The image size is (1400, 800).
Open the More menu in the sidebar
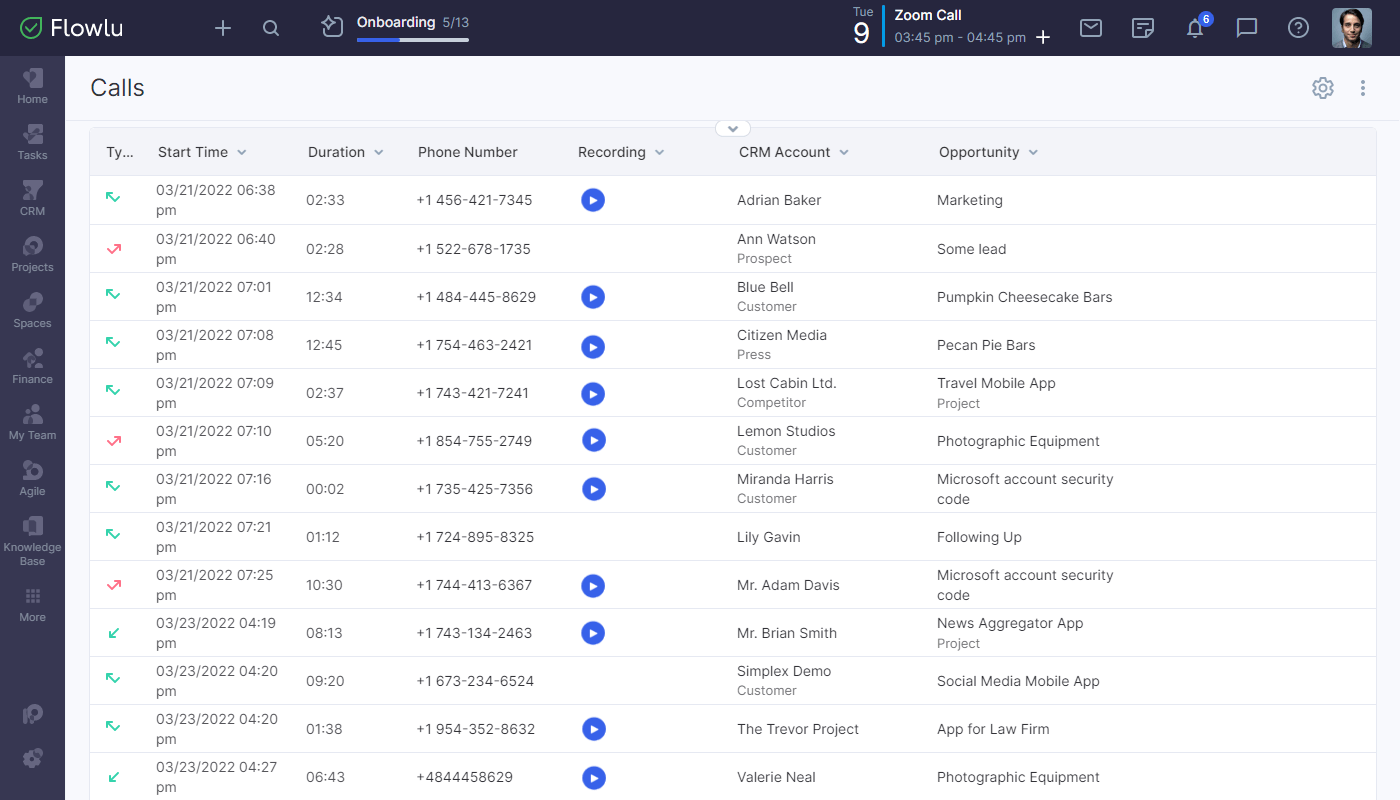click(x=32, y=605)
